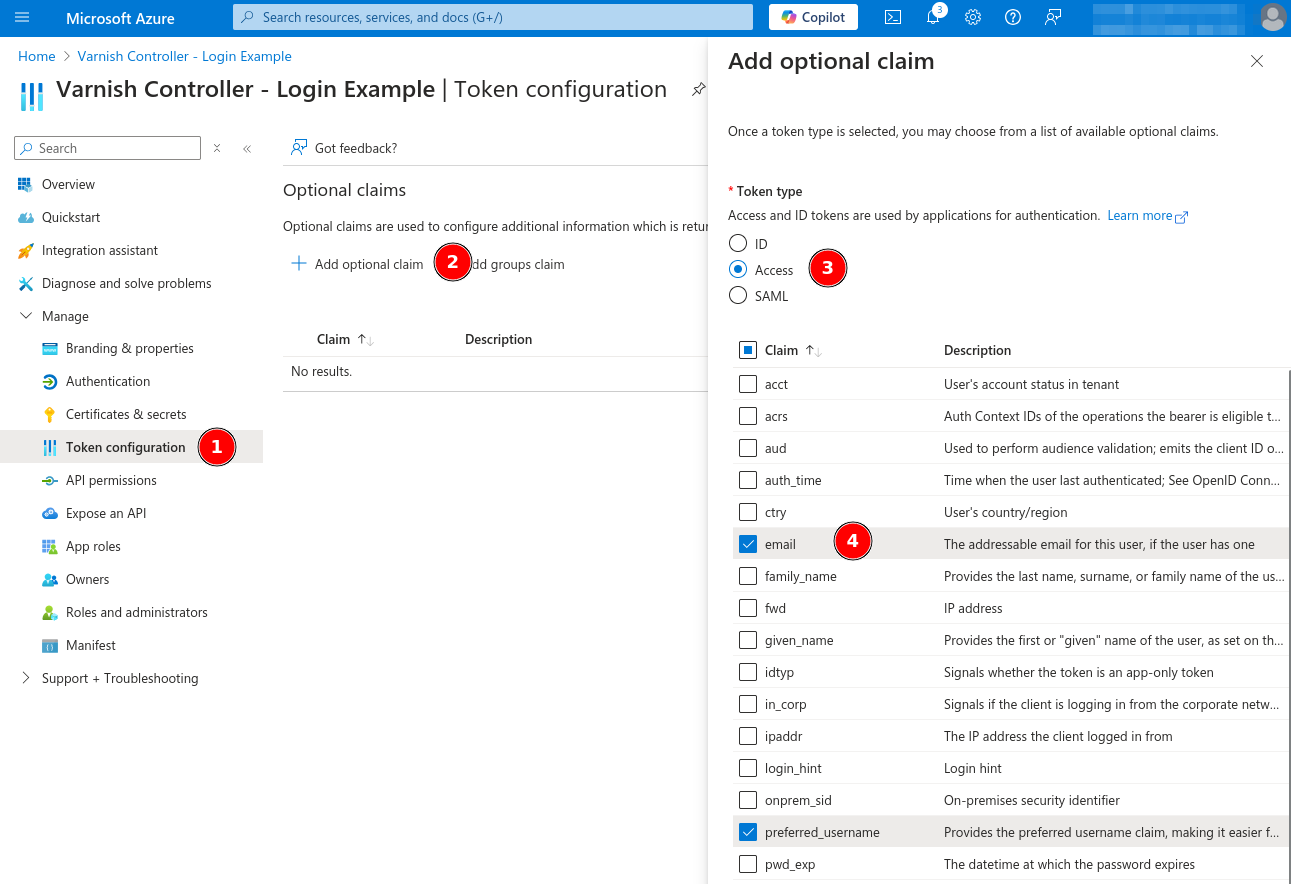Pin the Token configuration blade
The width and height of the screenshot is (1291, 884).
[x=698, y=90]
